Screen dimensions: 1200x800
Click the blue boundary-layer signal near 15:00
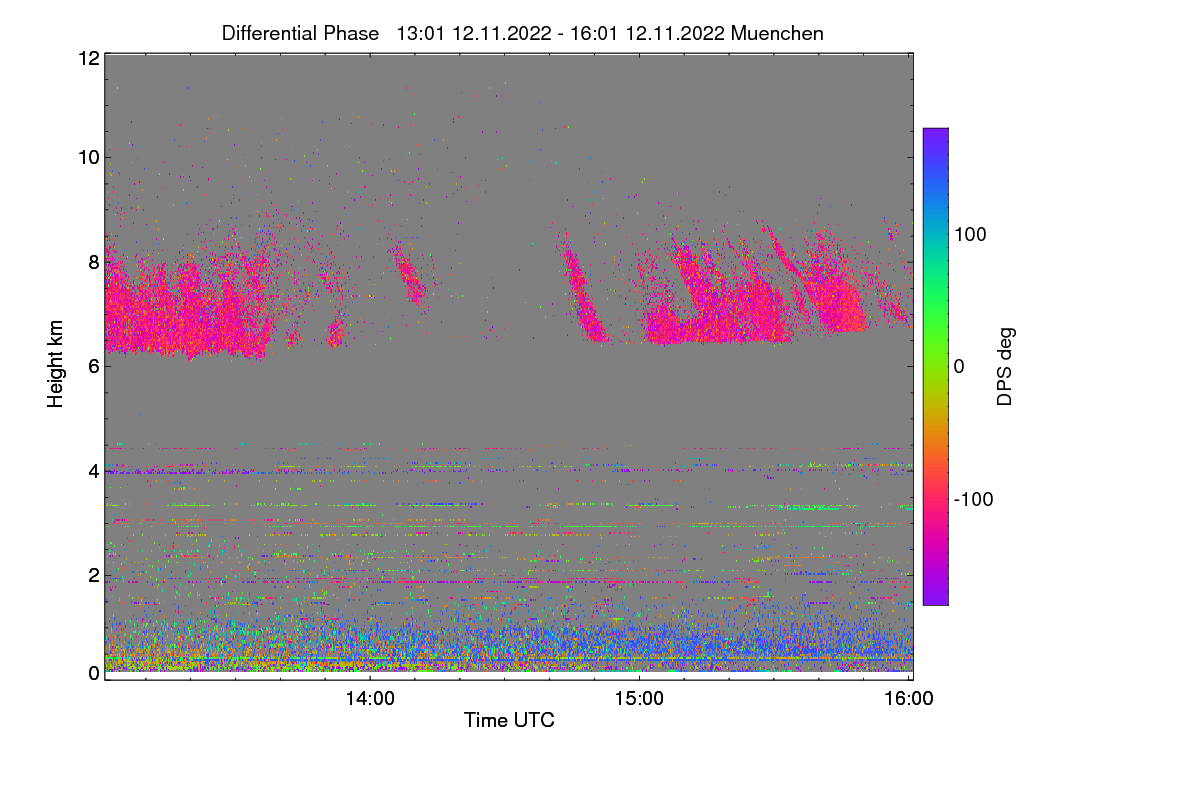pyautogui.click(x=640, y=640)
